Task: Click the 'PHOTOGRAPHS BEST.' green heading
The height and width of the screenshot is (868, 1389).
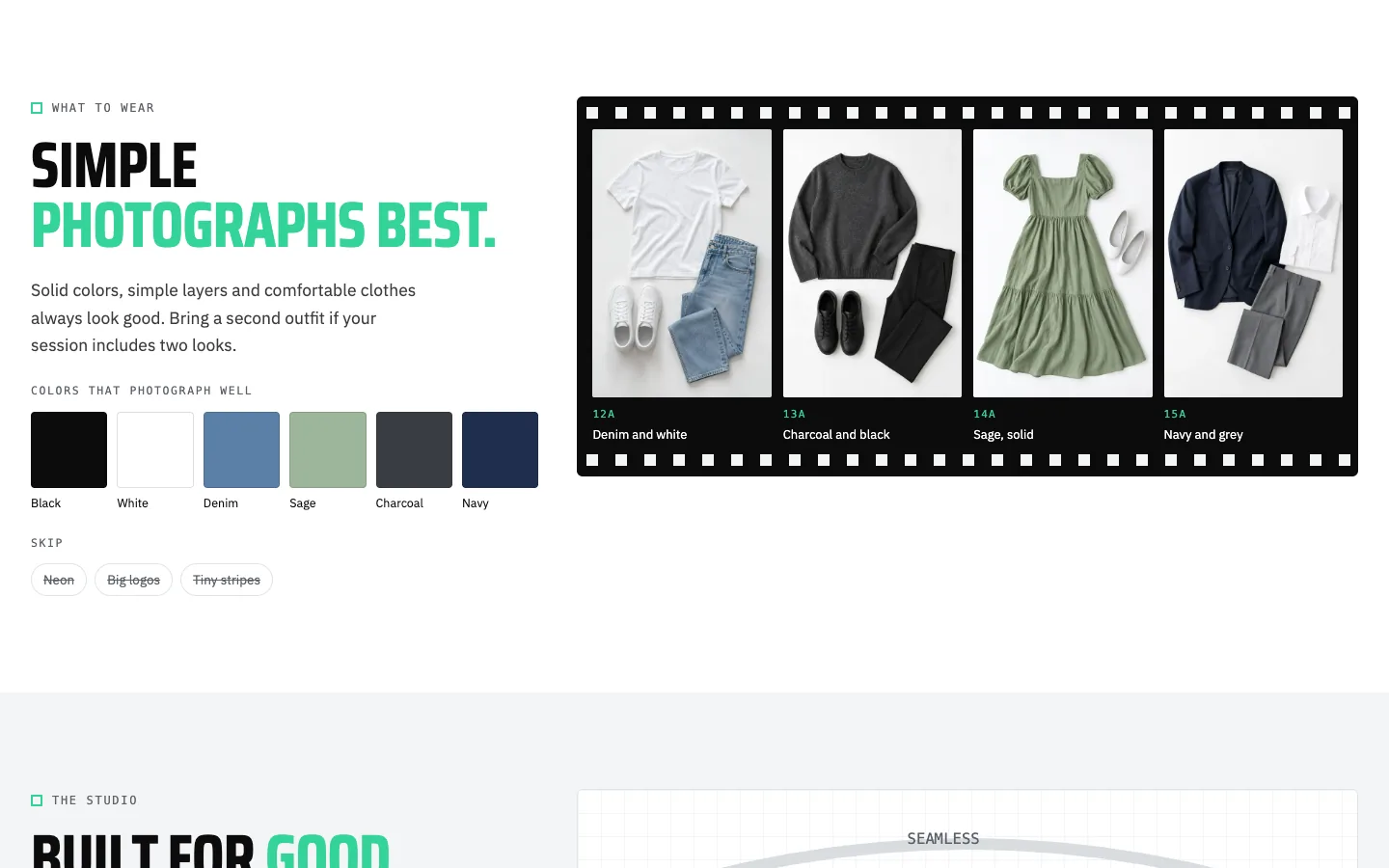Action: [263, 226]
